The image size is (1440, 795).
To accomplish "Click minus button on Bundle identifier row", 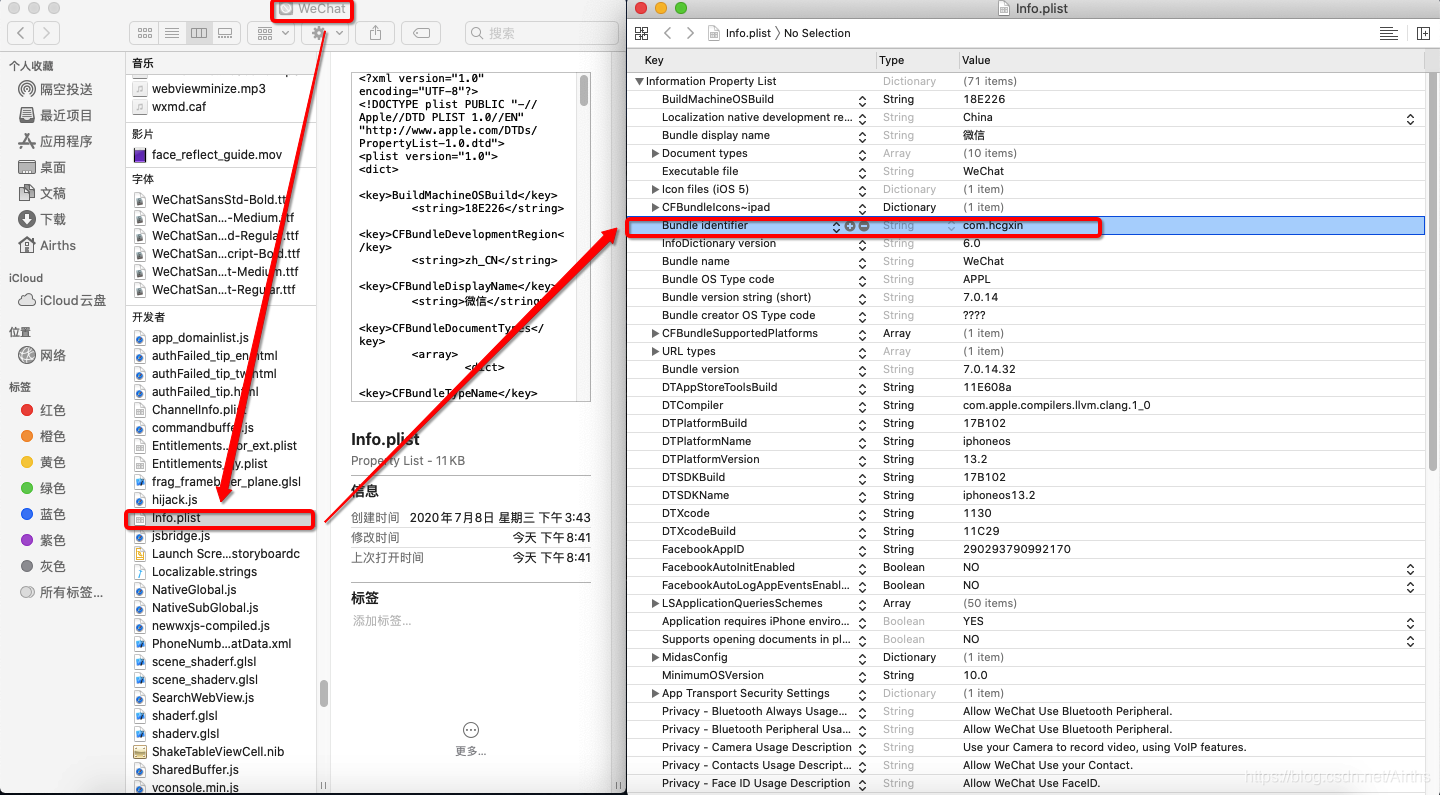I will 864,226.
